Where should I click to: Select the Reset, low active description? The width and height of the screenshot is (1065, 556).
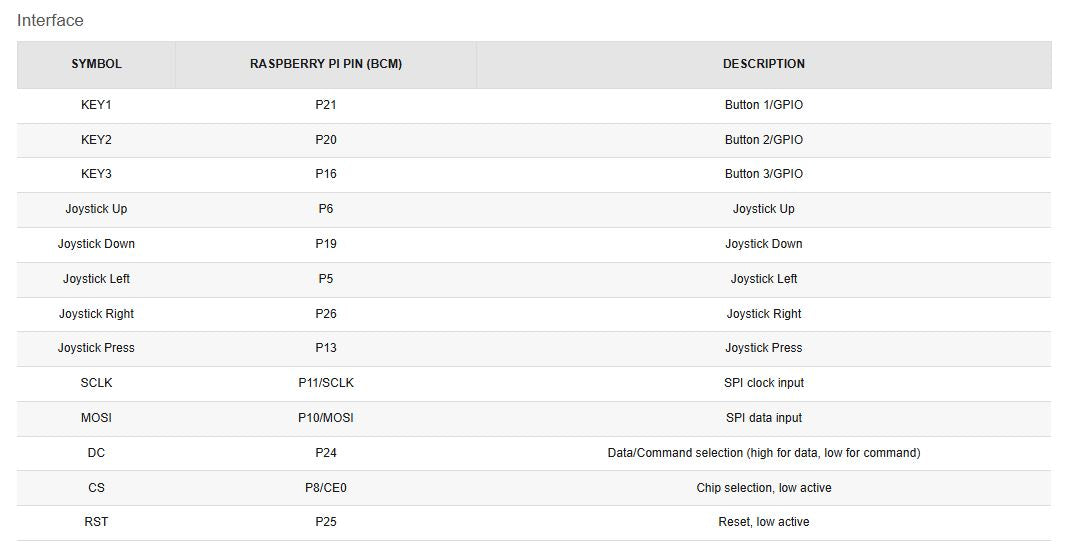pyautogui.click(x=763, y=522)
